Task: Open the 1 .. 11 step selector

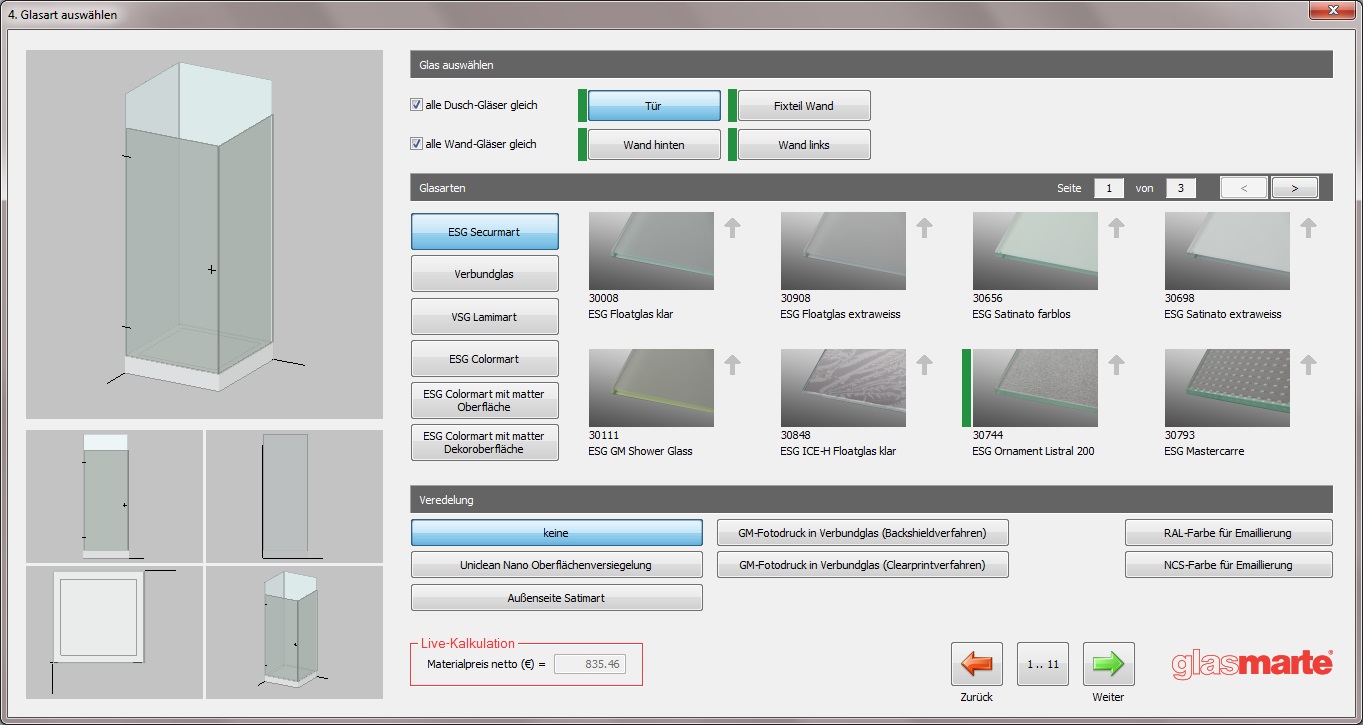Action: coord(1042,664)
